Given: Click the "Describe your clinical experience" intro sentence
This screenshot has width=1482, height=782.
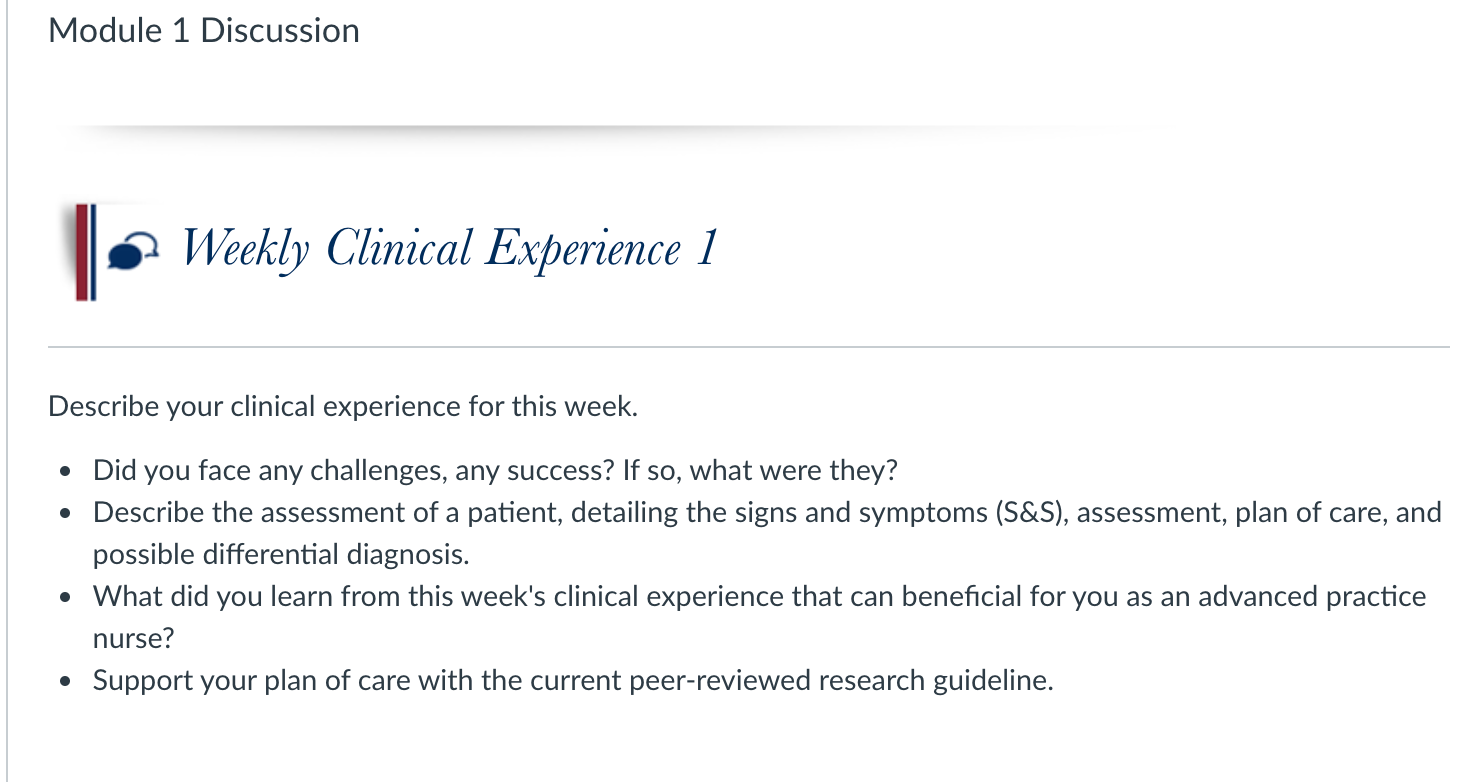Looking at the screenshot, I should (342, 407).
